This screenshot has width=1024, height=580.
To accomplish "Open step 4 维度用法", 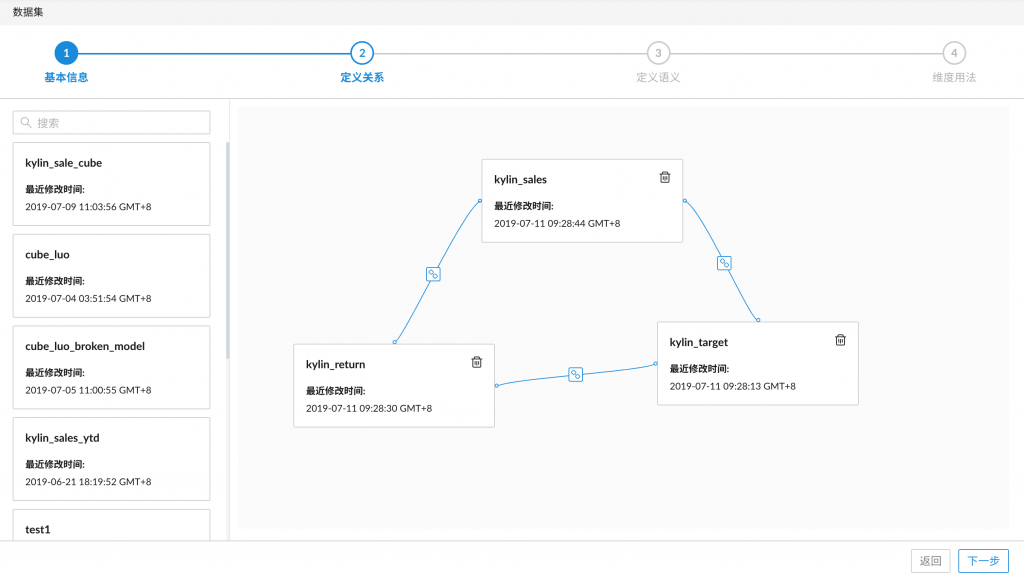I will pyautogui.click(x=954, y=53).
